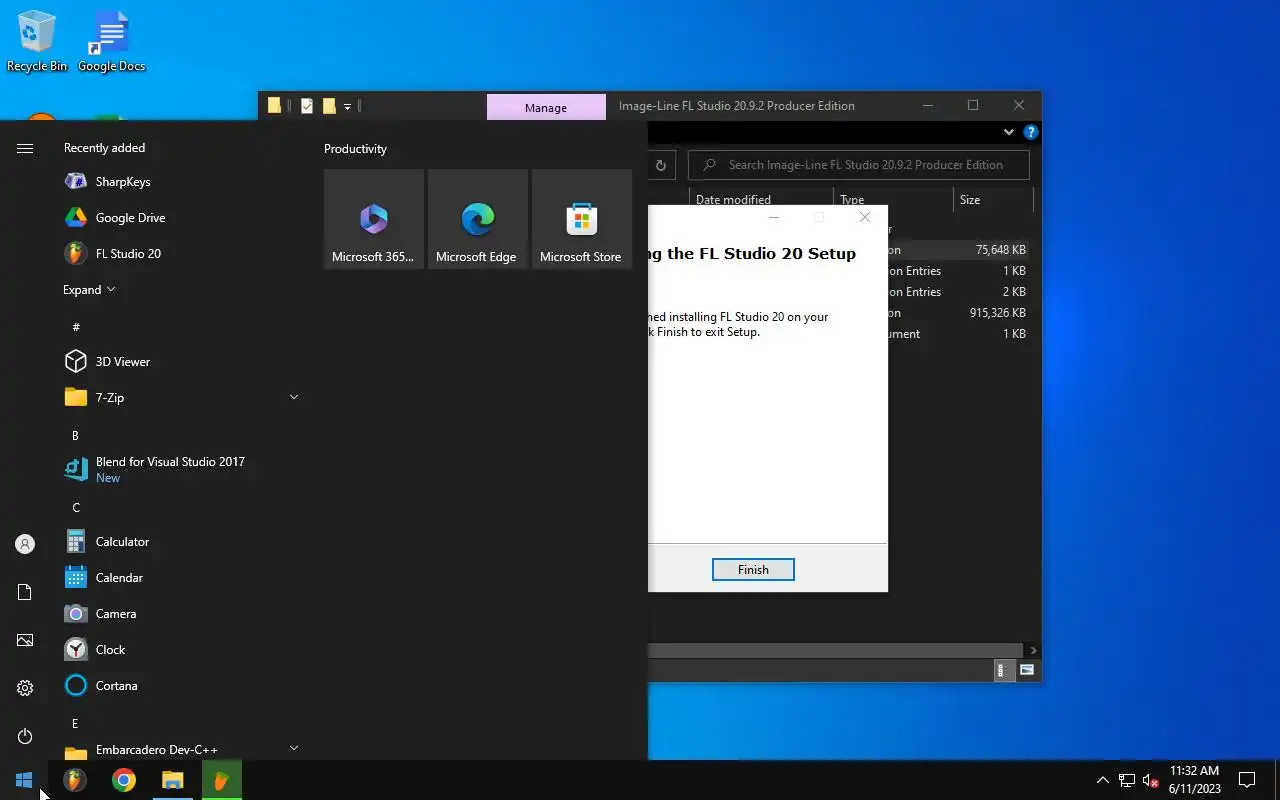Sort files by Size column

(x=992, y=200)
